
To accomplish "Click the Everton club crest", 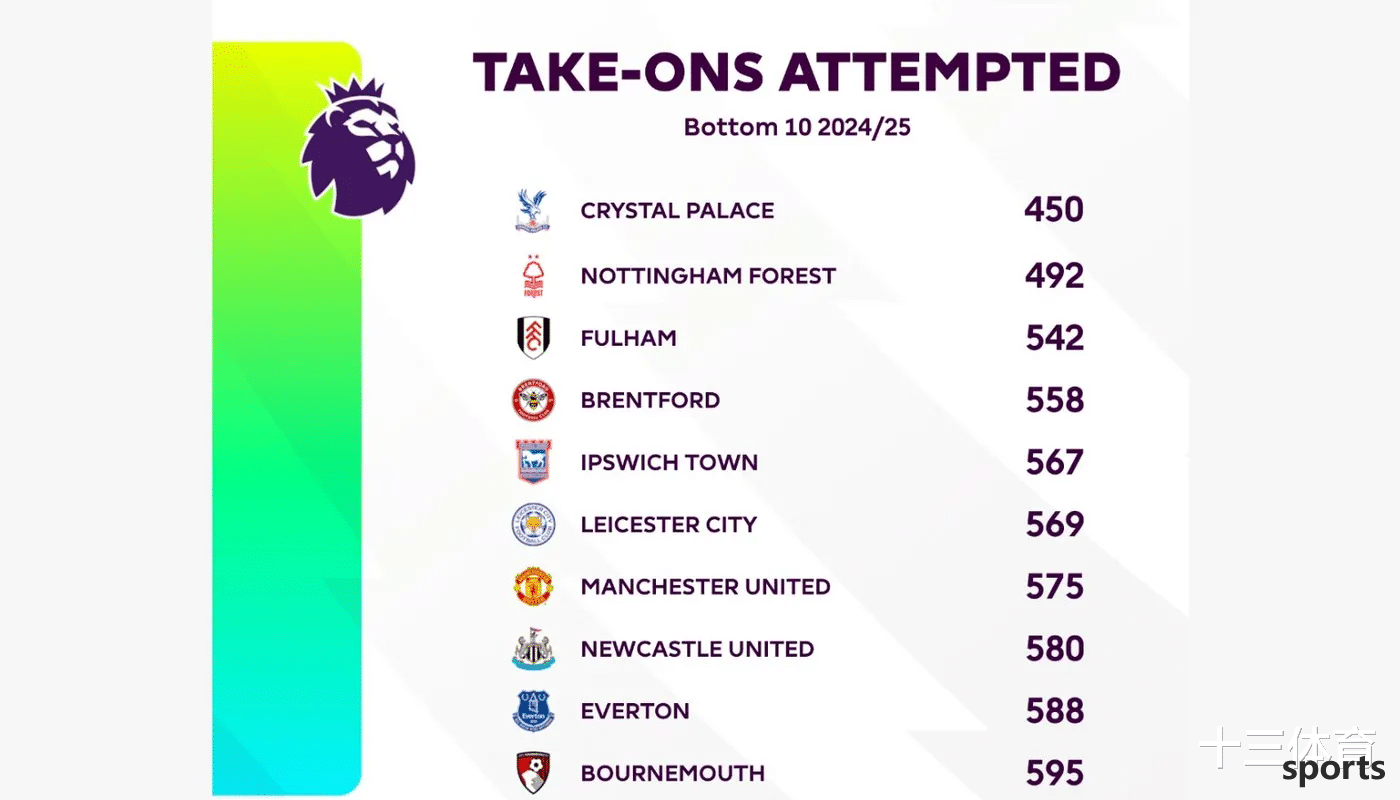I will pos(533,711).
